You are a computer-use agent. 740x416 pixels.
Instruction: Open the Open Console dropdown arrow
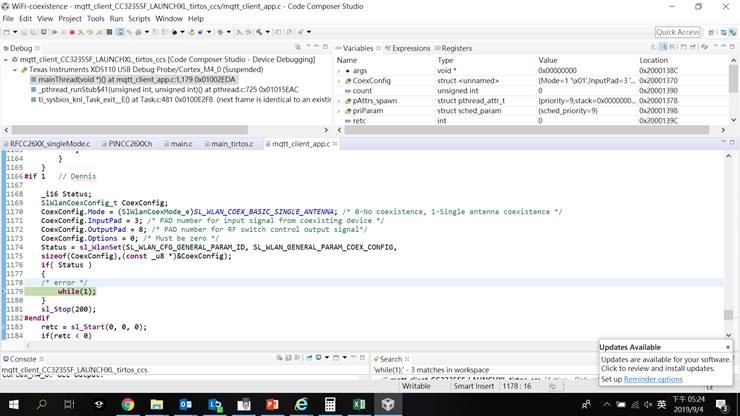(345, 357)
